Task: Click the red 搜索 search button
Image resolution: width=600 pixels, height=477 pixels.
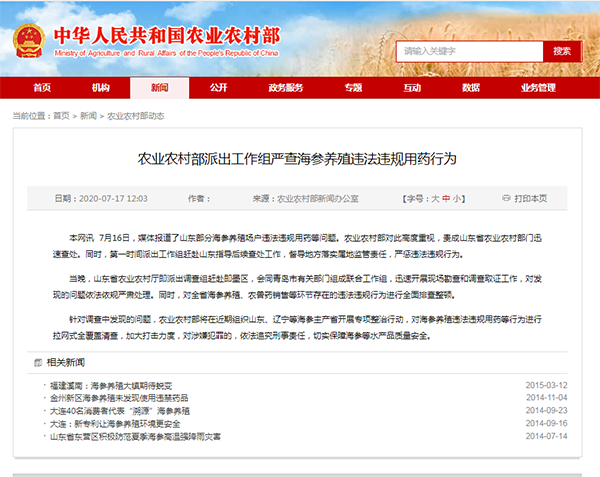Action: click(562, 51)
